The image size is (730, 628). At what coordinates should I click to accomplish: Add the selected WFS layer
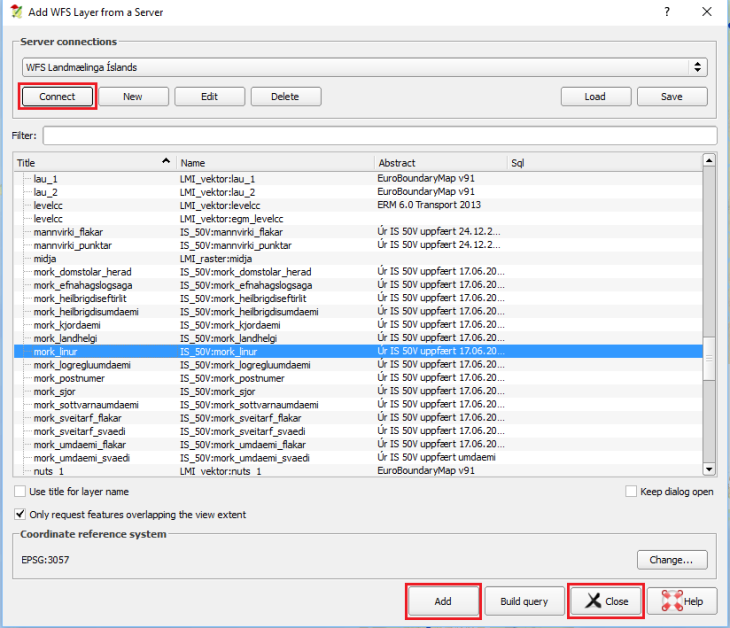[443, 601]
